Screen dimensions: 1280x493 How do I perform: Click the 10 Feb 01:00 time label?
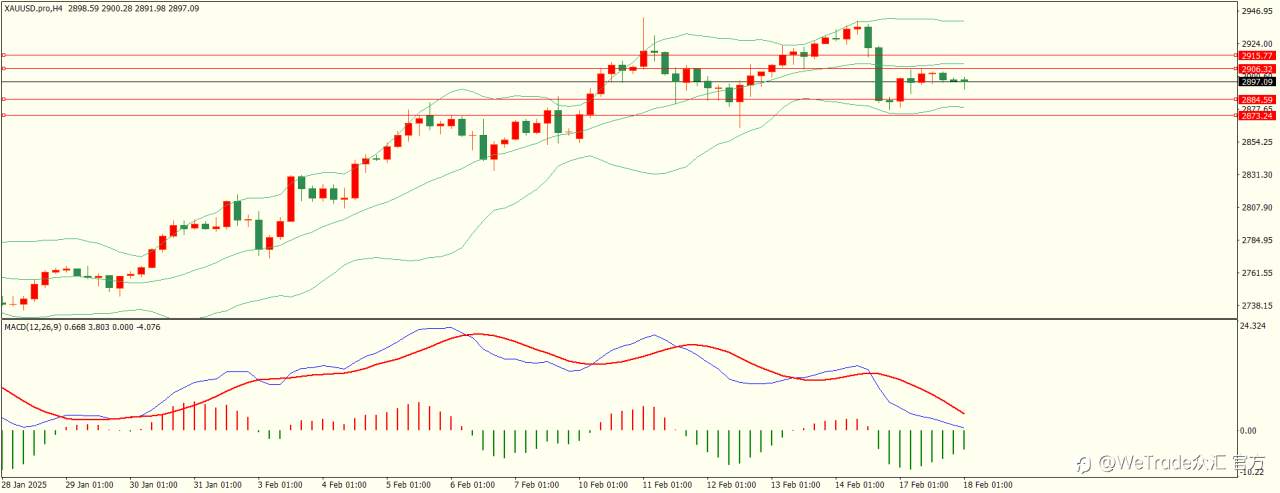coord(604,485)
